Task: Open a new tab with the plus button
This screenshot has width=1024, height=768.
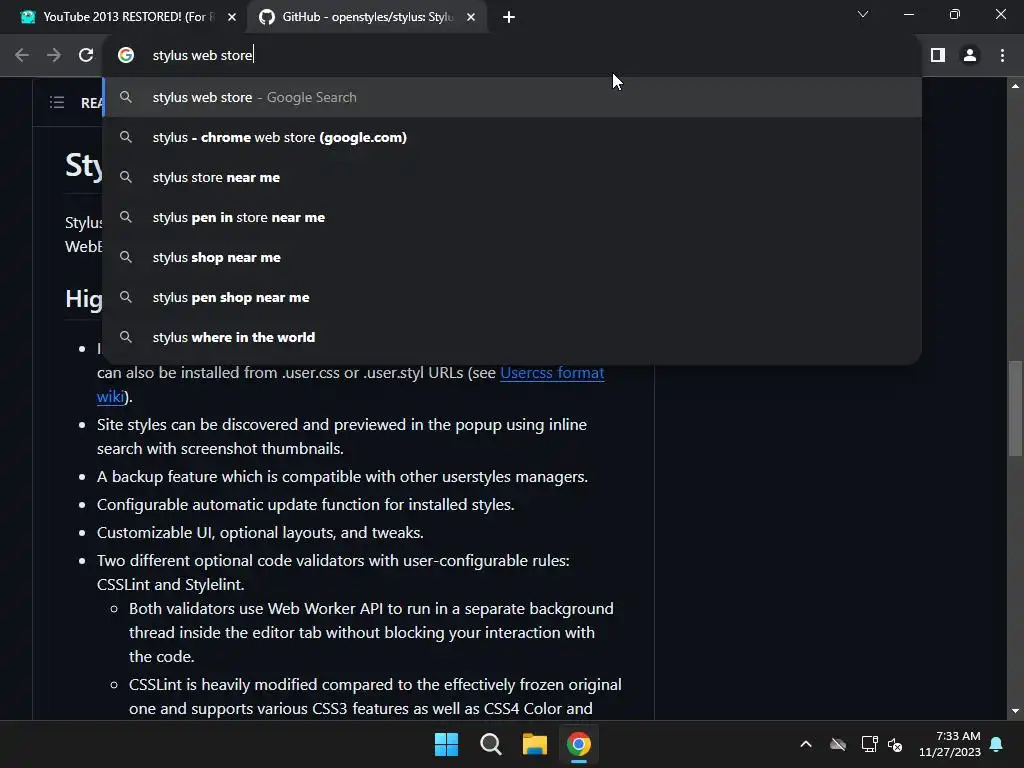Action: point(509,17)
